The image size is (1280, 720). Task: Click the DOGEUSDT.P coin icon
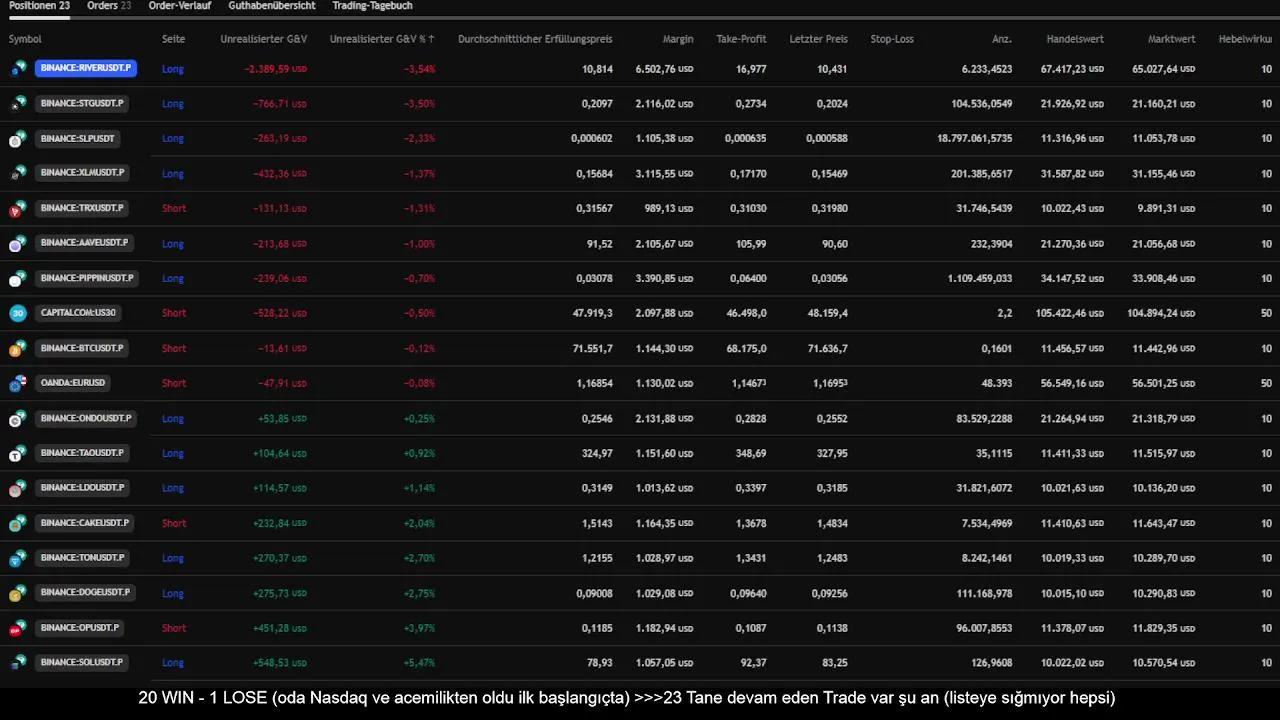(x=18, y=593)
